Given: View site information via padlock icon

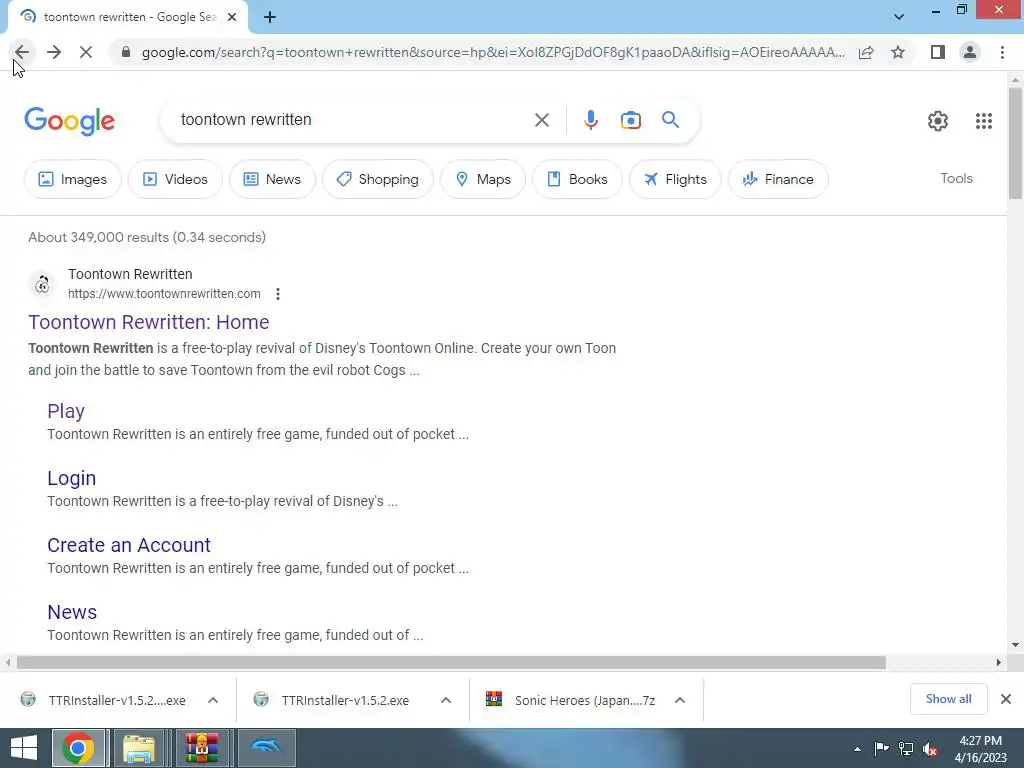Looking at the screenshot, I should (x=126, y=52).
